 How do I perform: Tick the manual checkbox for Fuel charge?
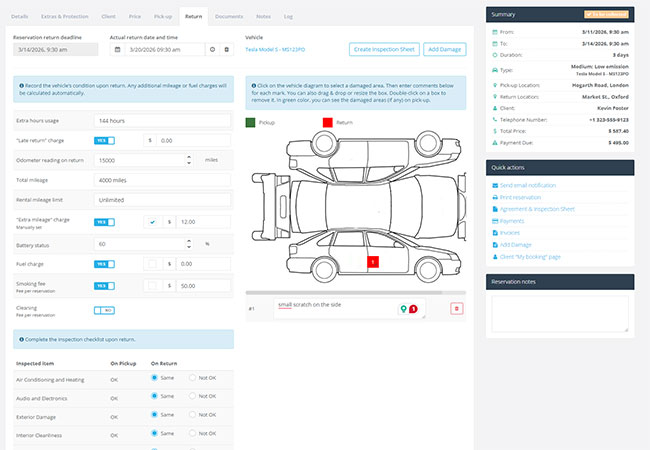pyautogui.click(x=153, y=264)
